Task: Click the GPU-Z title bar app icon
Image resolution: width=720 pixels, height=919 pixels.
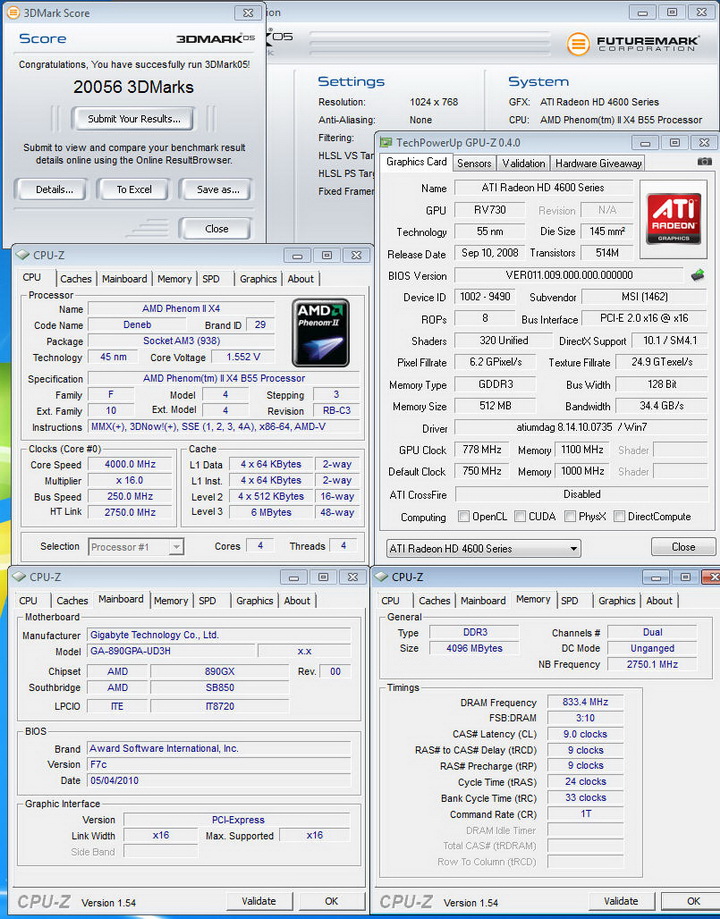Action: 386,142
